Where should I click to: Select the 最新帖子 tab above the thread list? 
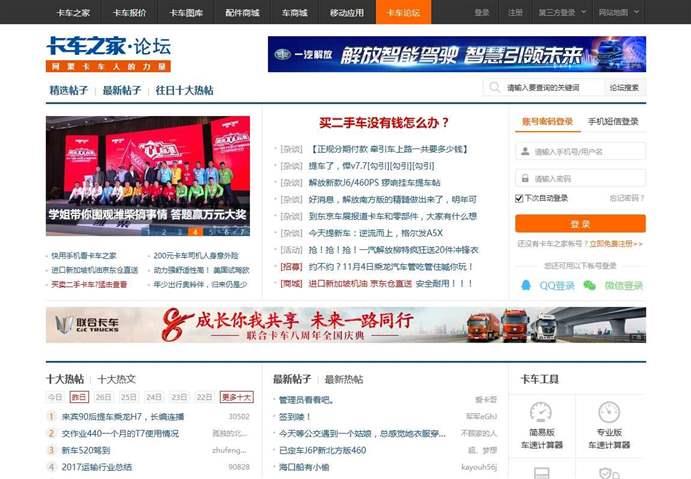292,379
